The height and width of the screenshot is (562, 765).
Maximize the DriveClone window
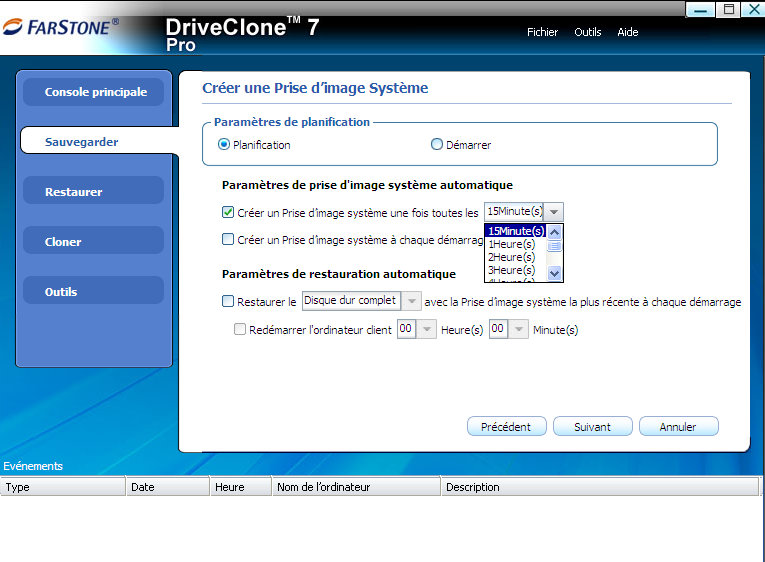pos(728,9)
